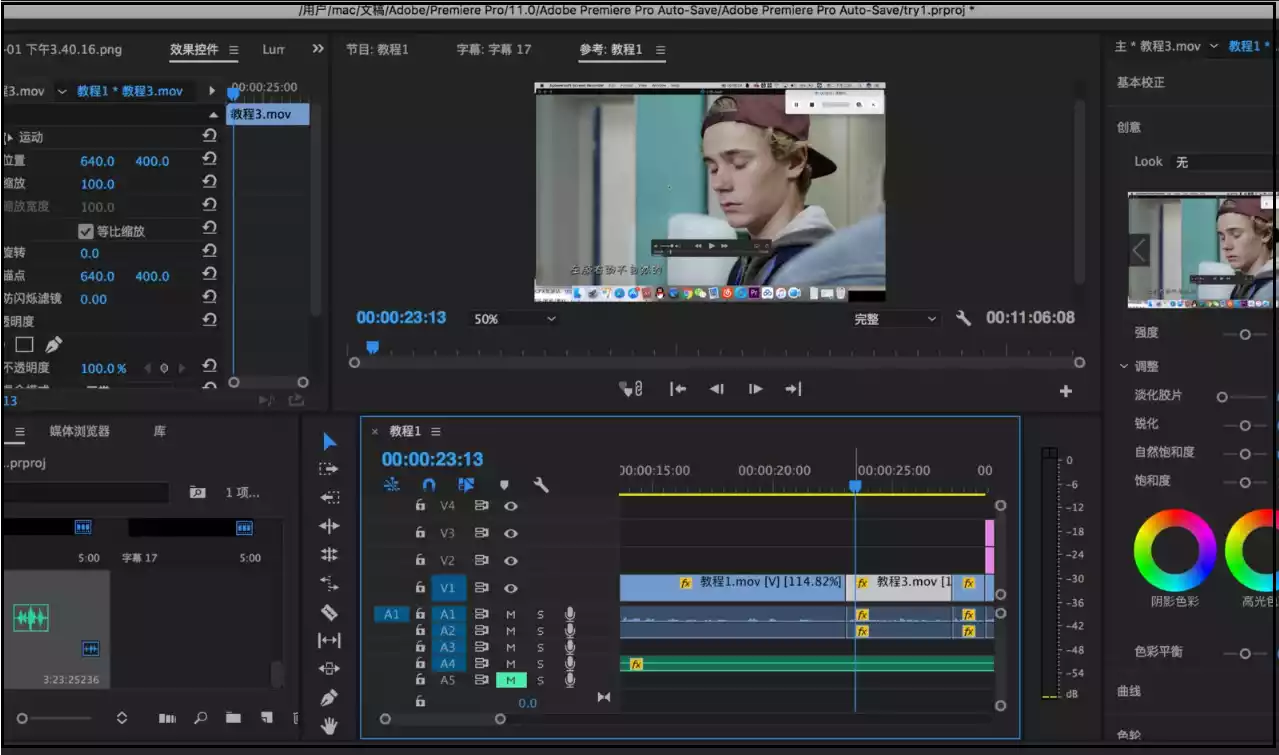Open 效果控件 panel menu icon
Screen dimensions: 1279x755
pyautogui.click(x=234, y=49)
